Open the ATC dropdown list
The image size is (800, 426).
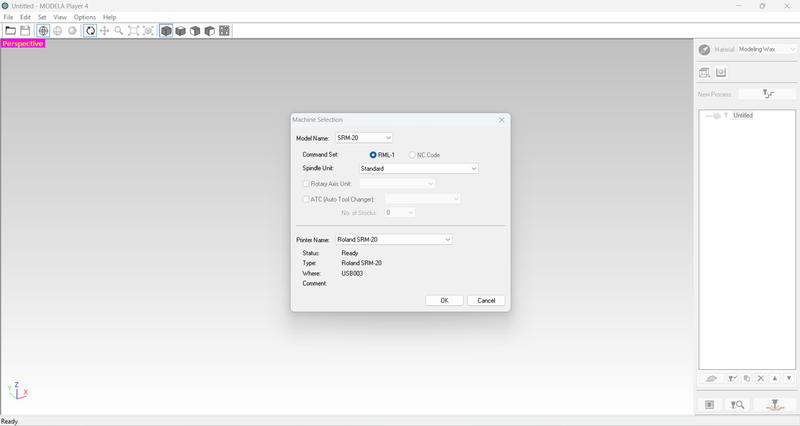click(422, 199)
